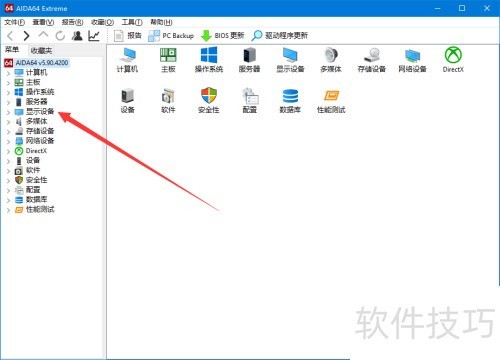Open the 网络设备 icon in main panel
500x360 pixels.
pyautogui.click(x=412, y=60)
